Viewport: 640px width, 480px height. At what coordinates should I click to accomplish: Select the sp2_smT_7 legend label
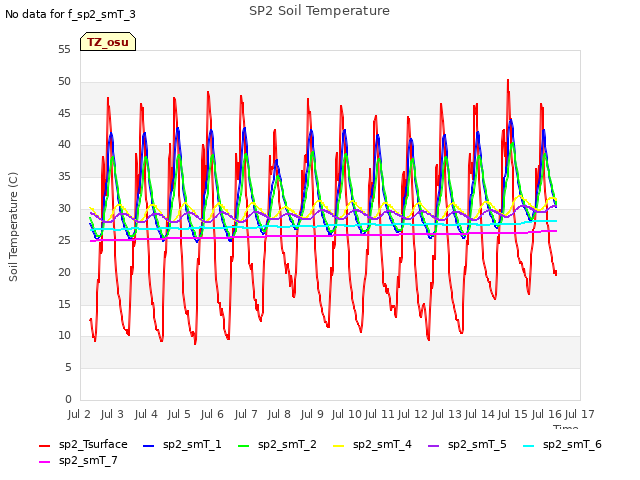pyautogui.click(x=88, y=460)
